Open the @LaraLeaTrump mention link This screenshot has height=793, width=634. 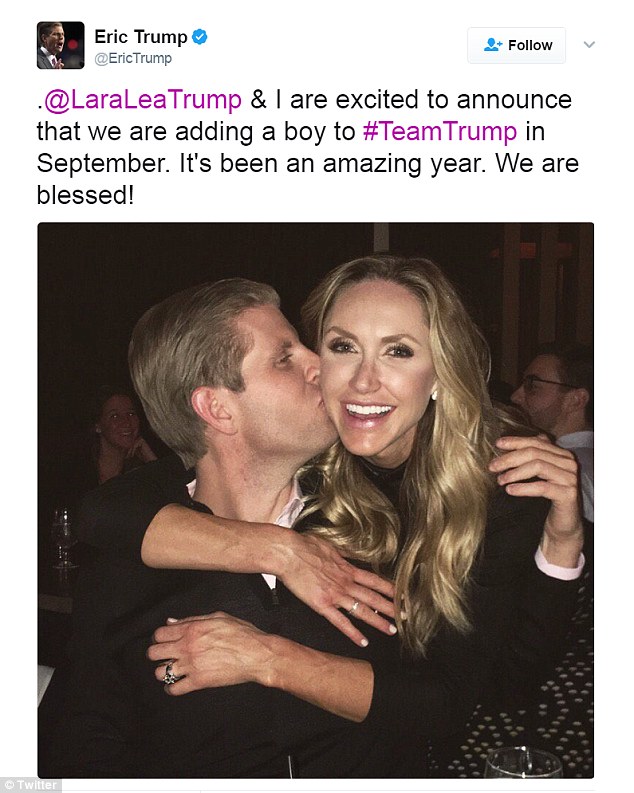[143, 100]
